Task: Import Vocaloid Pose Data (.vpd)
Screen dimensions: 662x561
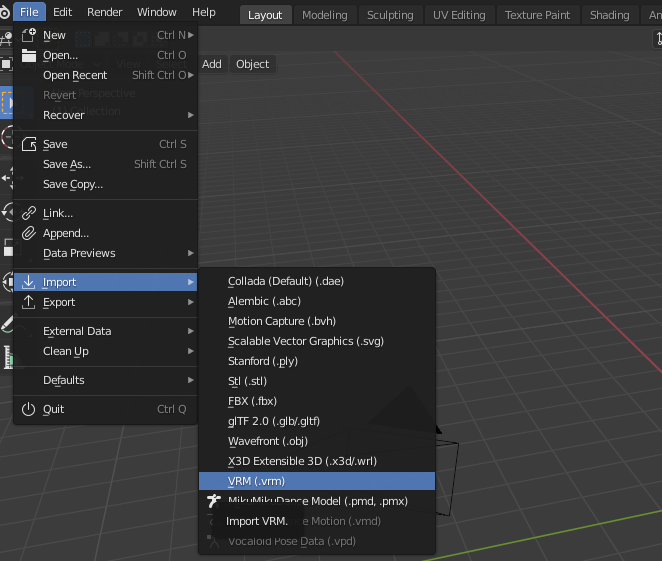Action: [x=317, y=541]
